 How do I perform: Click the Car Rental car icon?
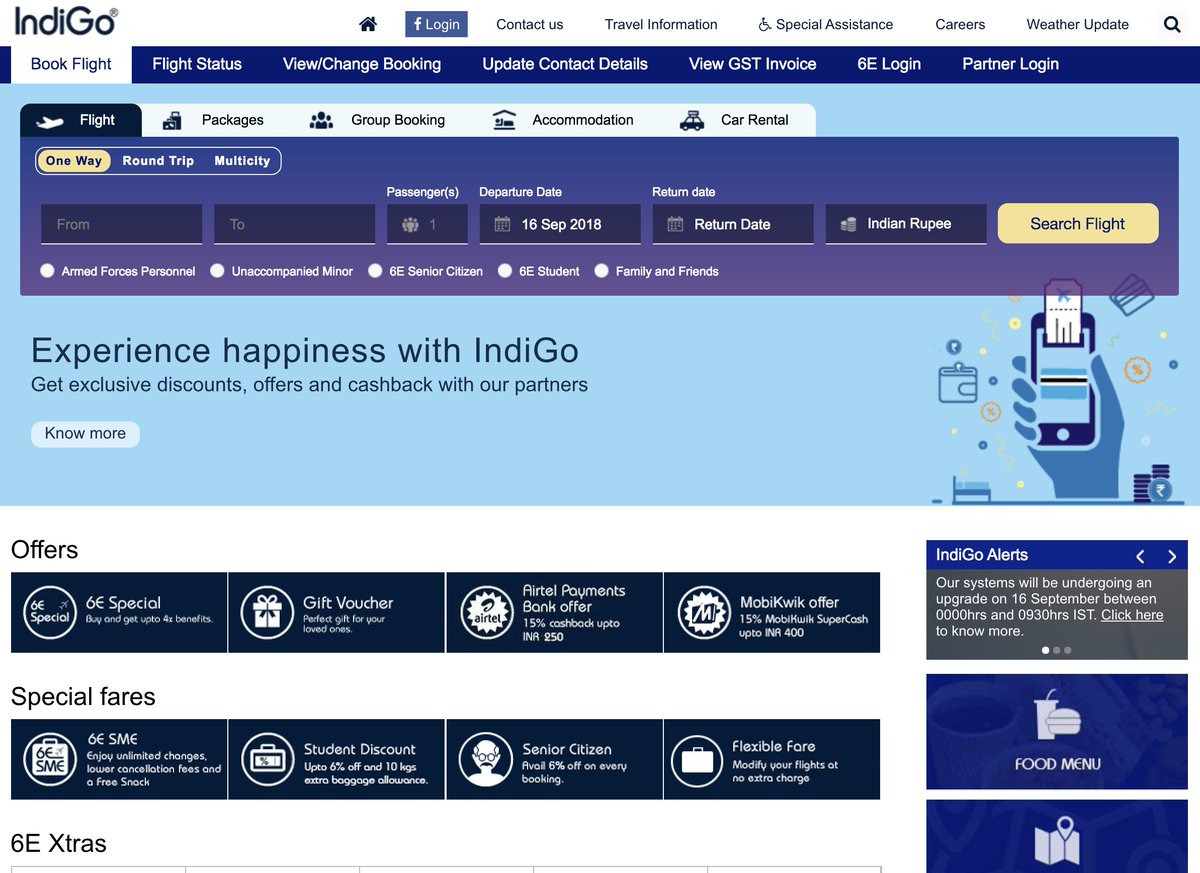point(691,120)
